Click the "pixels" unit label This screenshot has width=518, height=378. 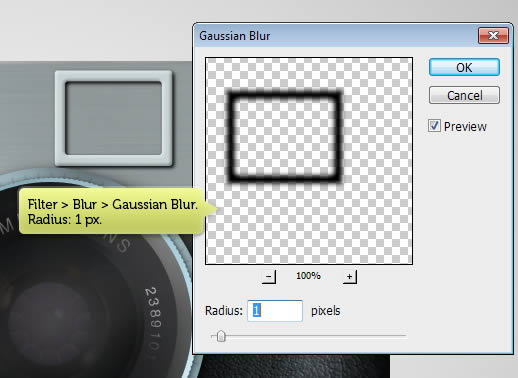(x=325, y=311)
